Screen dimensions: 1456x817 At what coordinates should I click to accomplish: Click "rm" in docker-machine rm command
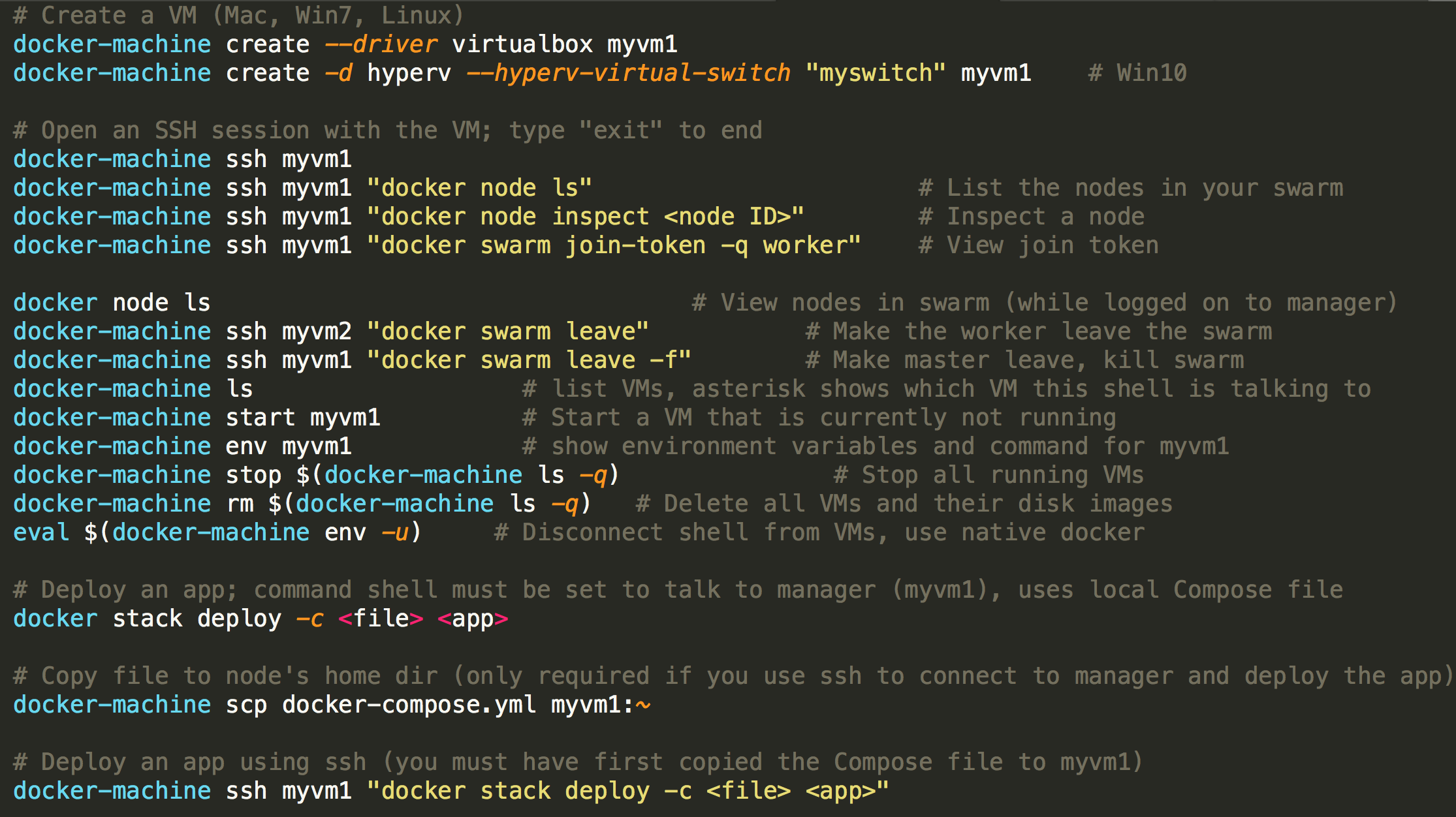pyautogui.click(x=240, y=504)
